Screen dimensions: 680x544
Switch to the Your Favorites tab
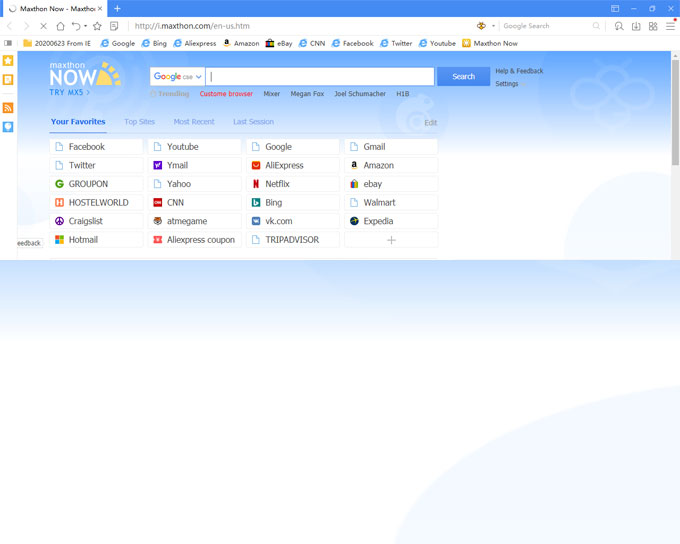(x=78, y=121)
